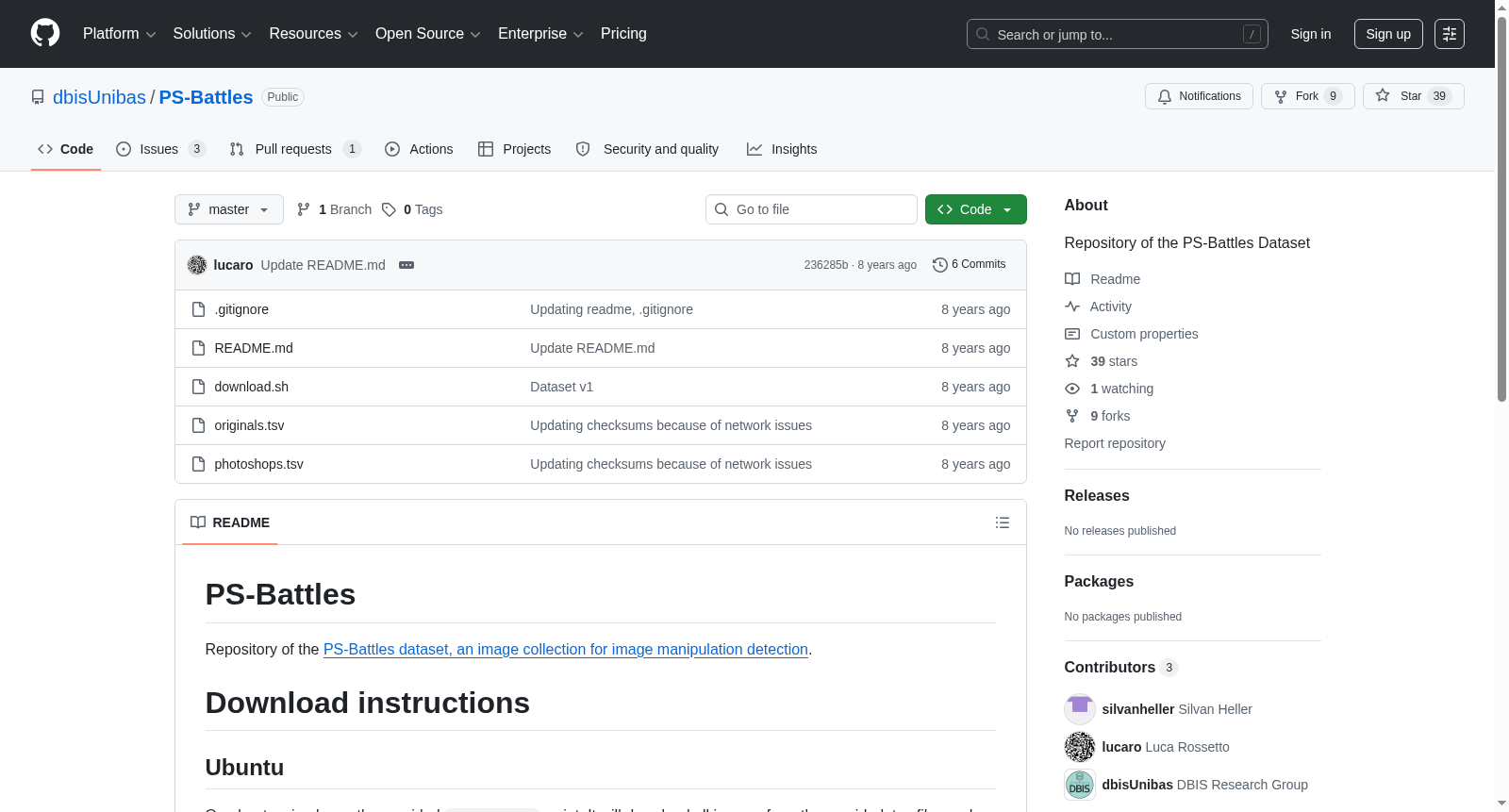Open the green Code dropdown button
Viewport: 1509px width, 812px height.
976,209
